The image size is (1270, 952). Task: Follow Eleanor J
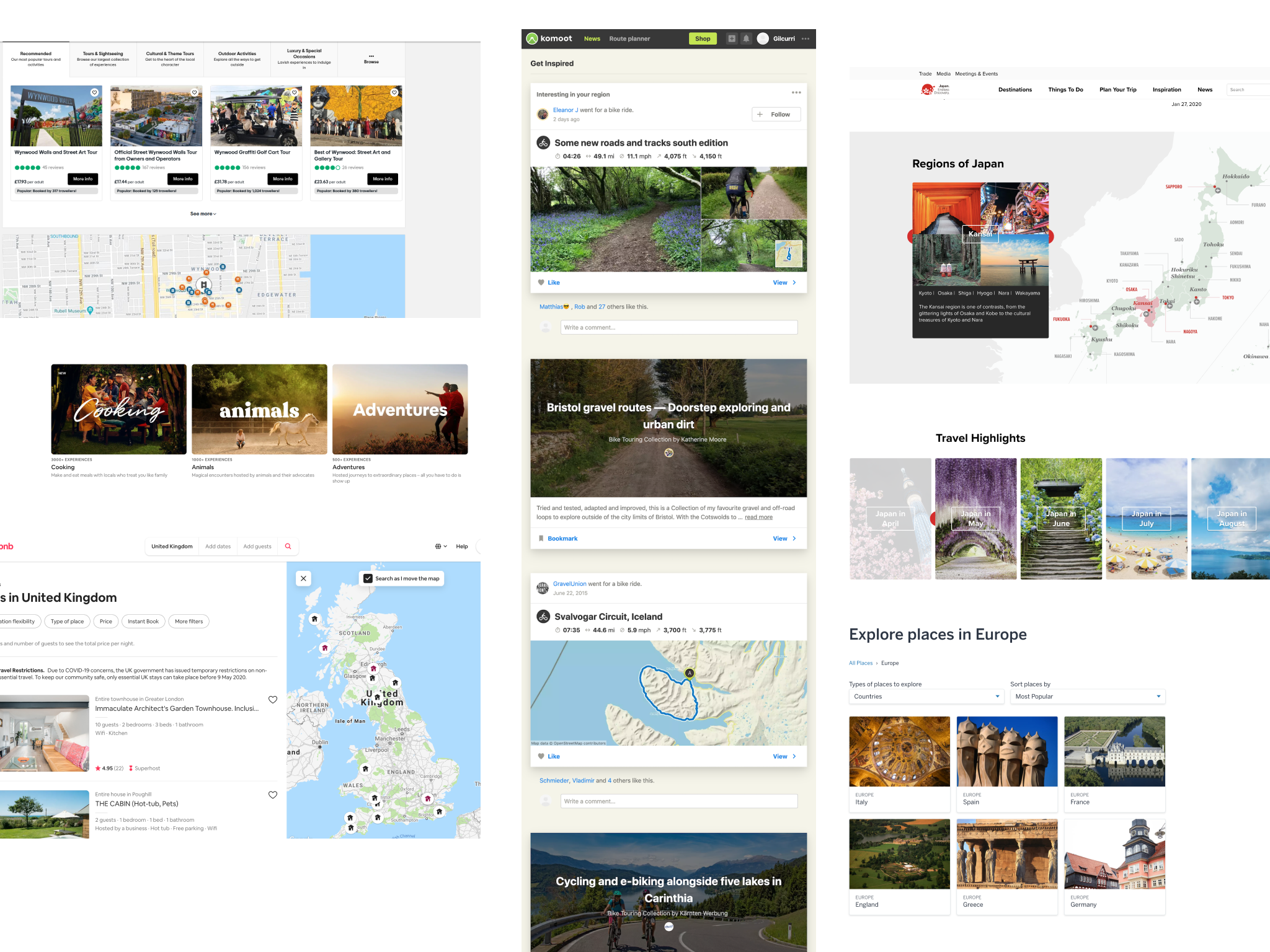pos(776,115)
